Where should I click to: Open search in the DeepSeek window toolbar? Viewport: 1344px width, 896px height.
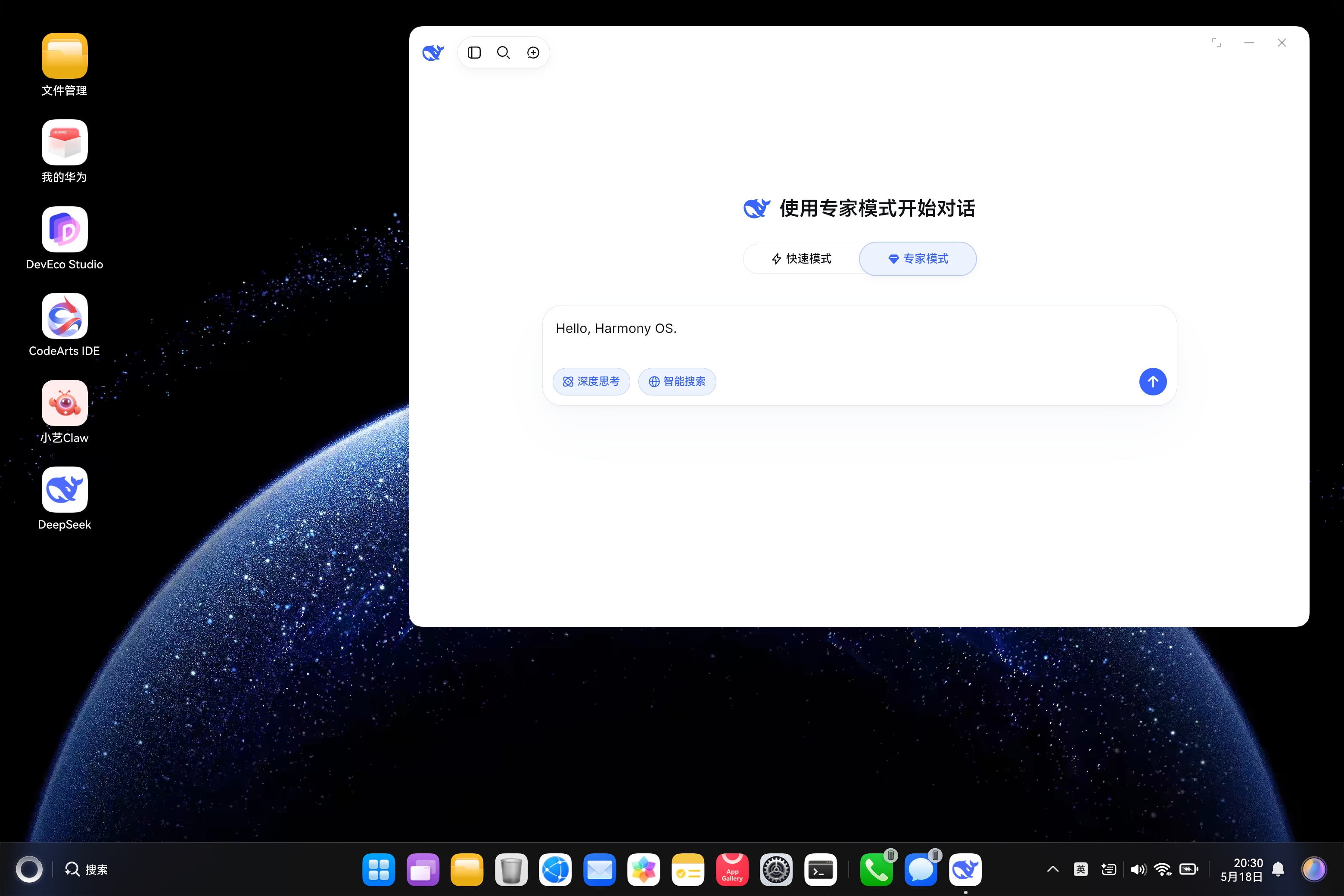coord(504,53)
